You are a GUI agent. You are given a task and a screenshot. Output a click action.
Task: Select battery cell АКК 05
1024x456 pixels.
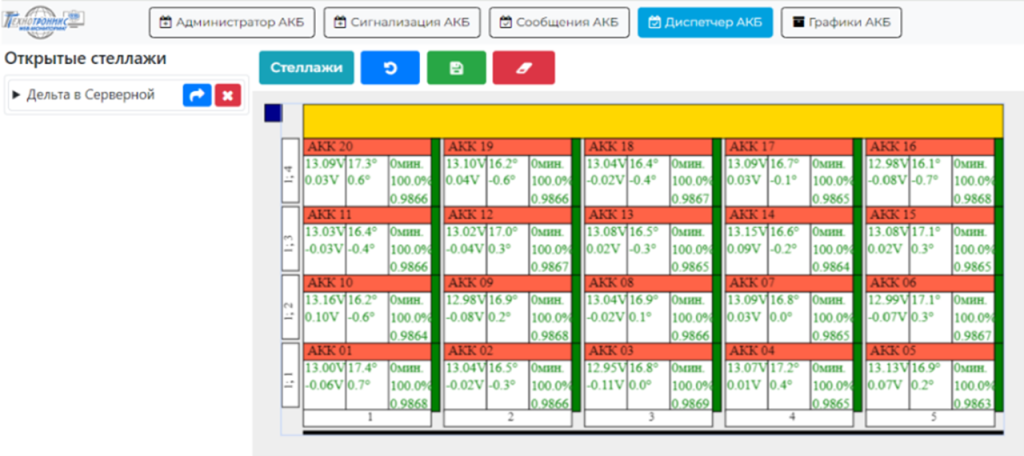[x=929, y=351]
